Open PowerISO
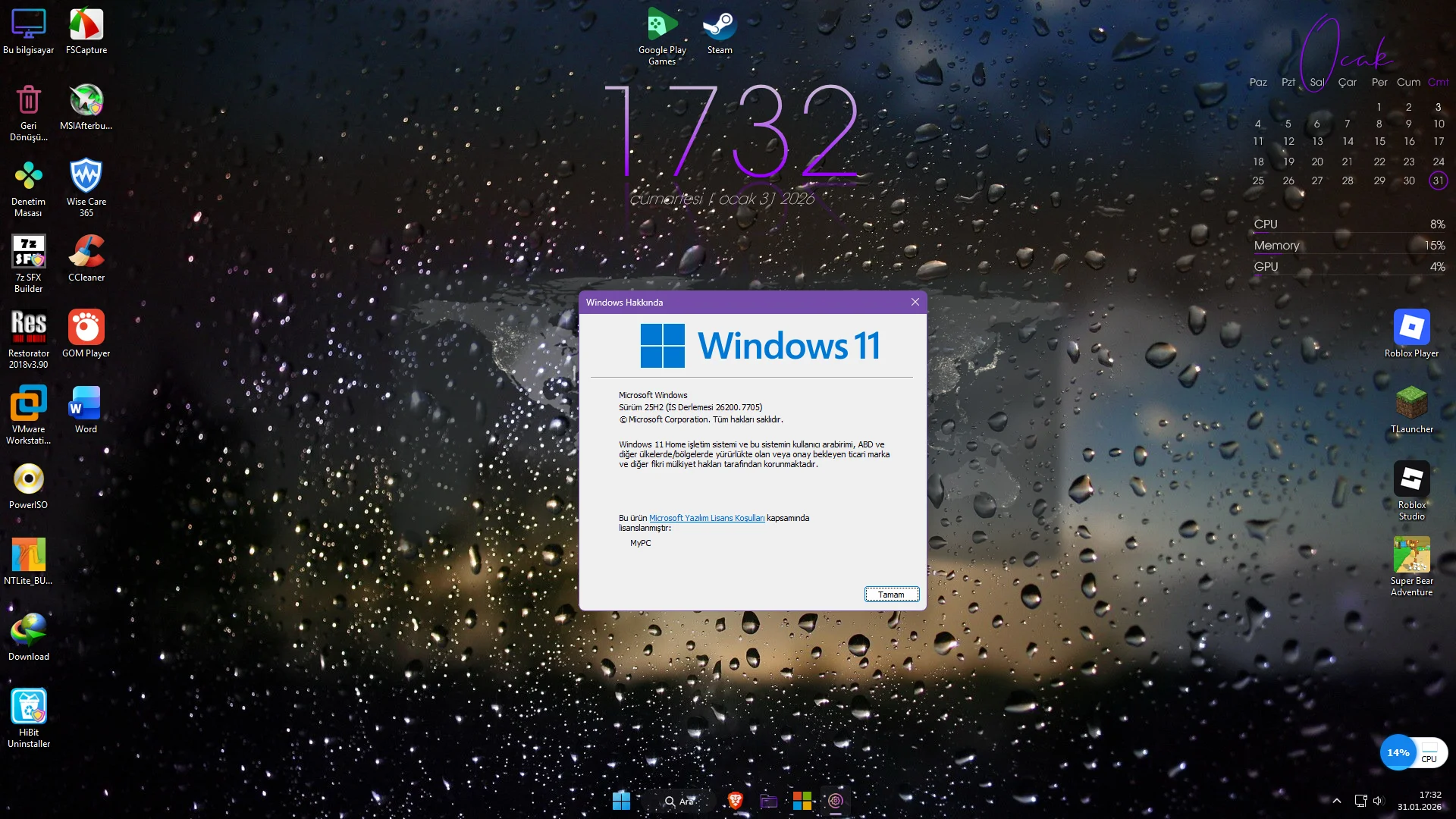Viewport: 1456px width, 819px height. [28, 479]
